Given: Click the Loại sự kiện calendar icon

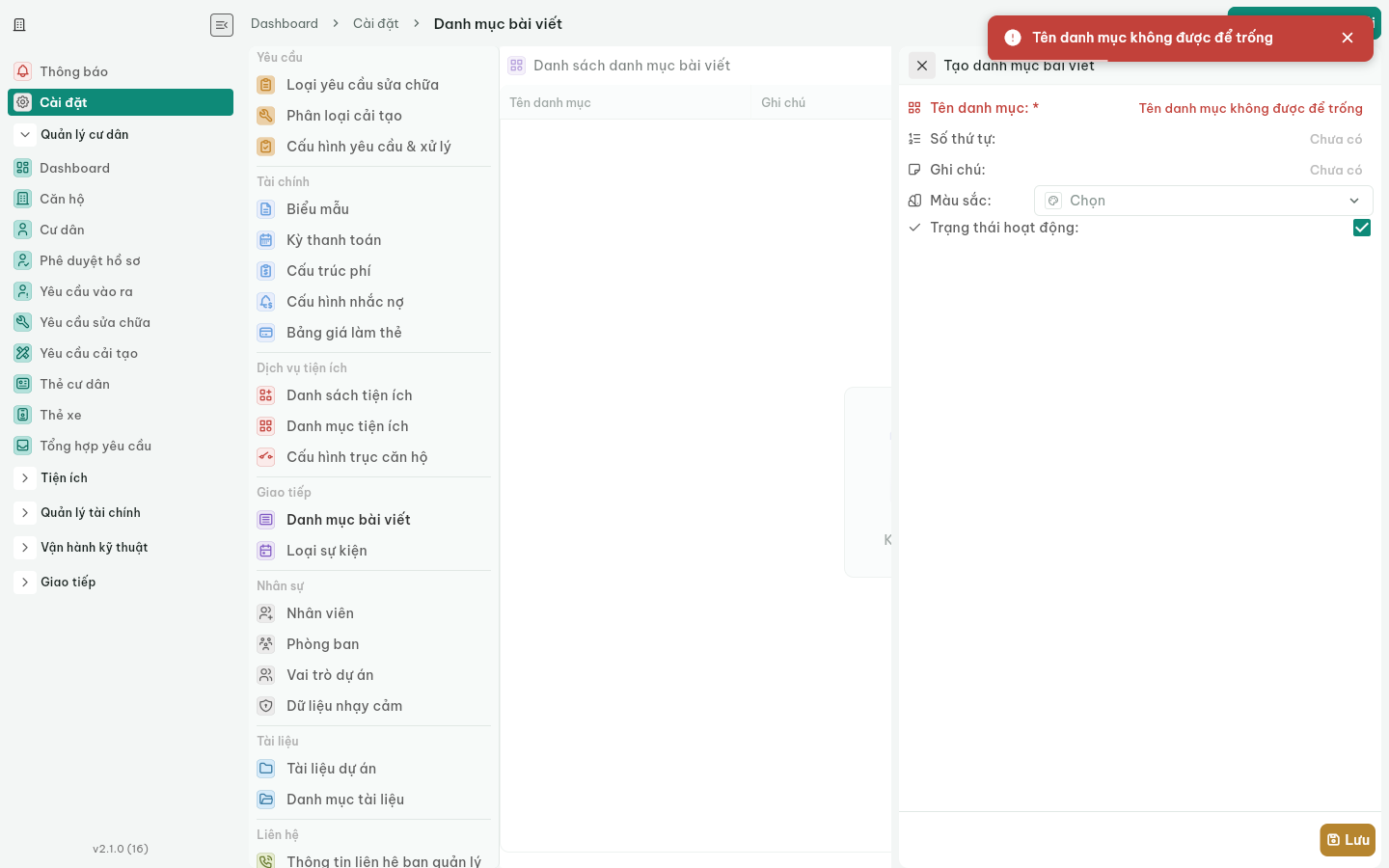Looking at the screenshot, I should pyautogui.click(x=266, y=551).
